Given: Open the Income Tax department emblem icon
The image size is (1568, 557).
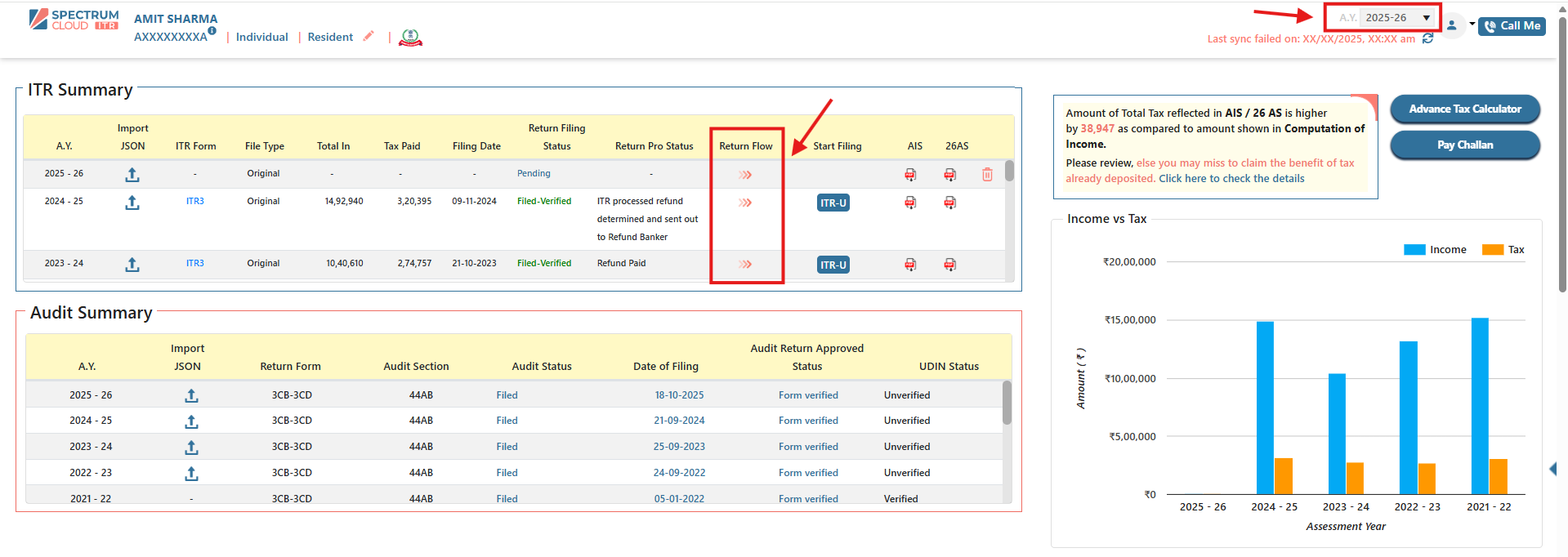Looking at the screenshot, I should (x=410, y=38).
